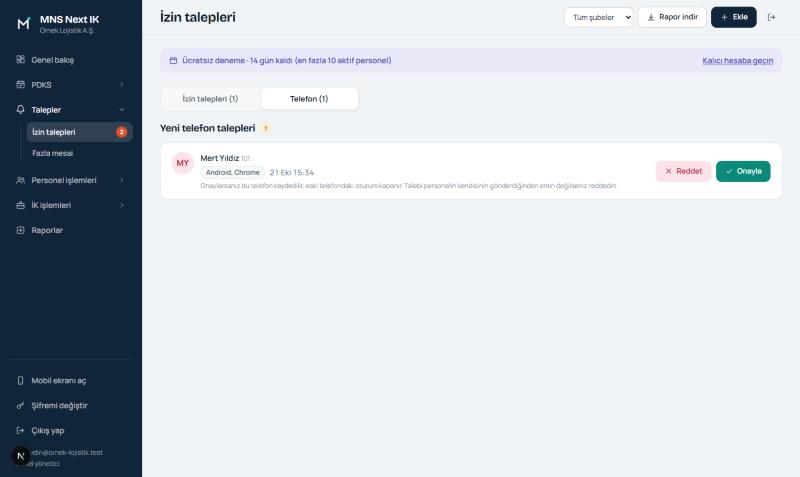Click Şifremi değiştir label
The width and height of the screenshot is (800, 477).
point(59,406)
